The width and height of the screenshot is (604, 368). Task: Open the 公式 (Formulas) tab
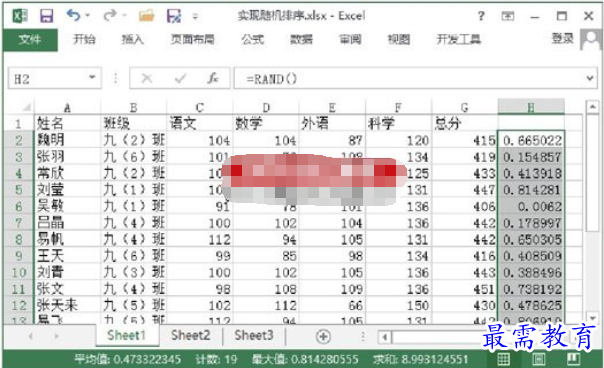(253, 39)
